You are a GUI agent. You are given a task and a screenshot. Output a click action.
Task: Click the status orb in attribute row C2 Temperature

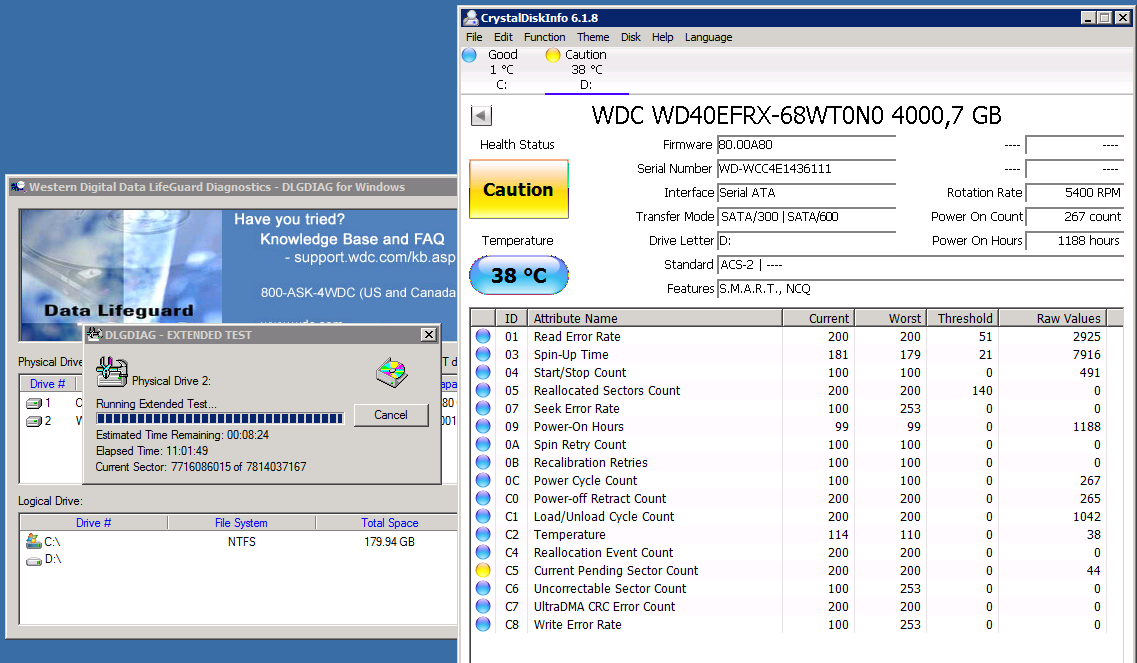point(483,535)
